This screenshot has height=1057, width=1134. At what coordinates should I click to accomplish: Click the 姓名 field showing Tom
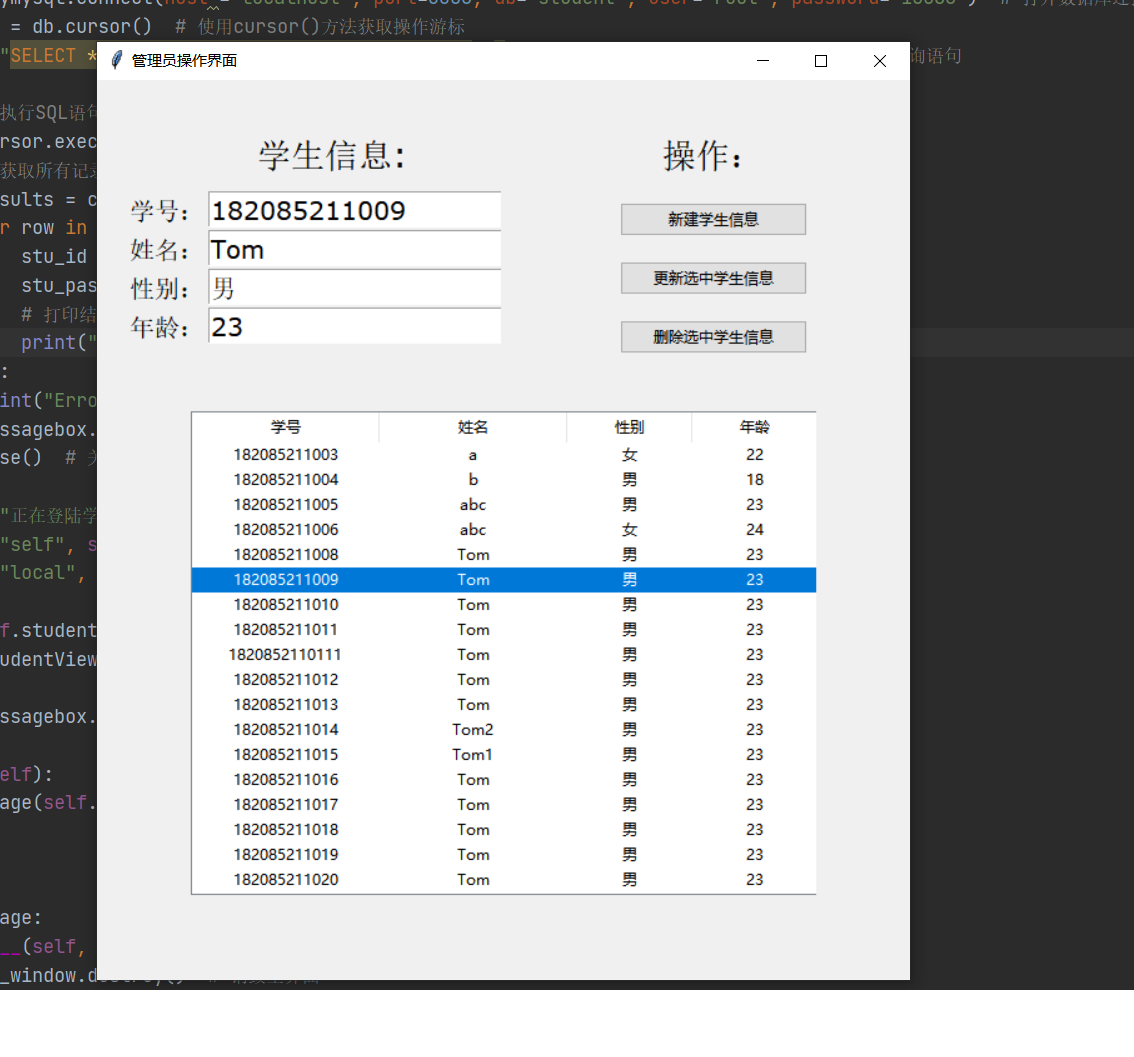pyautogui.click(x=354, y=249)
